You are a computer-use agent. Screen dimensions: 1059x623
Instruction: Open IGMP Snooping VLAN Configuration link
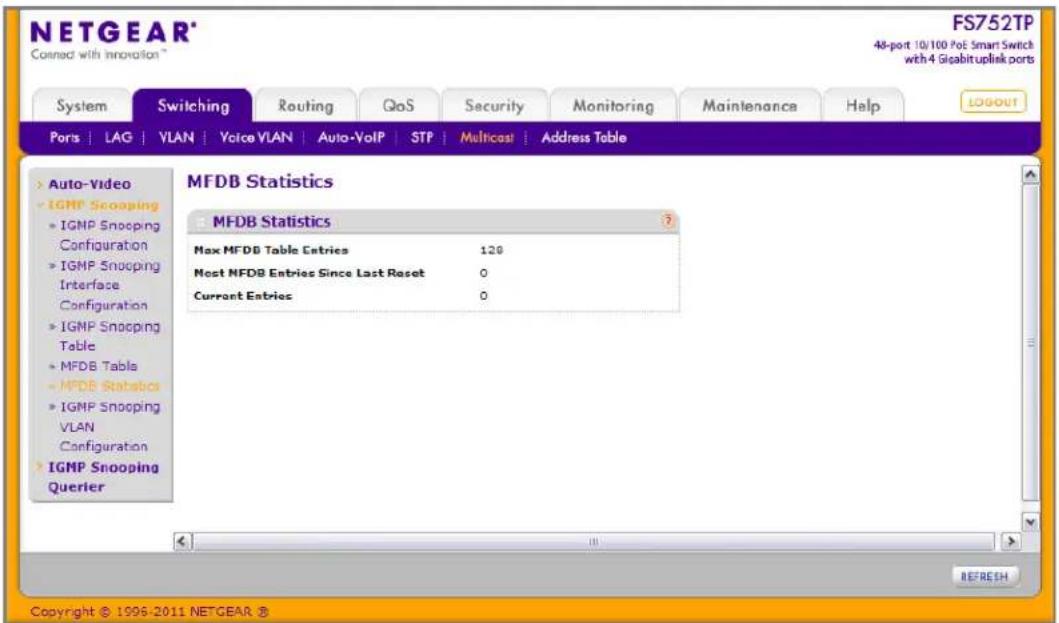point(109,426)
